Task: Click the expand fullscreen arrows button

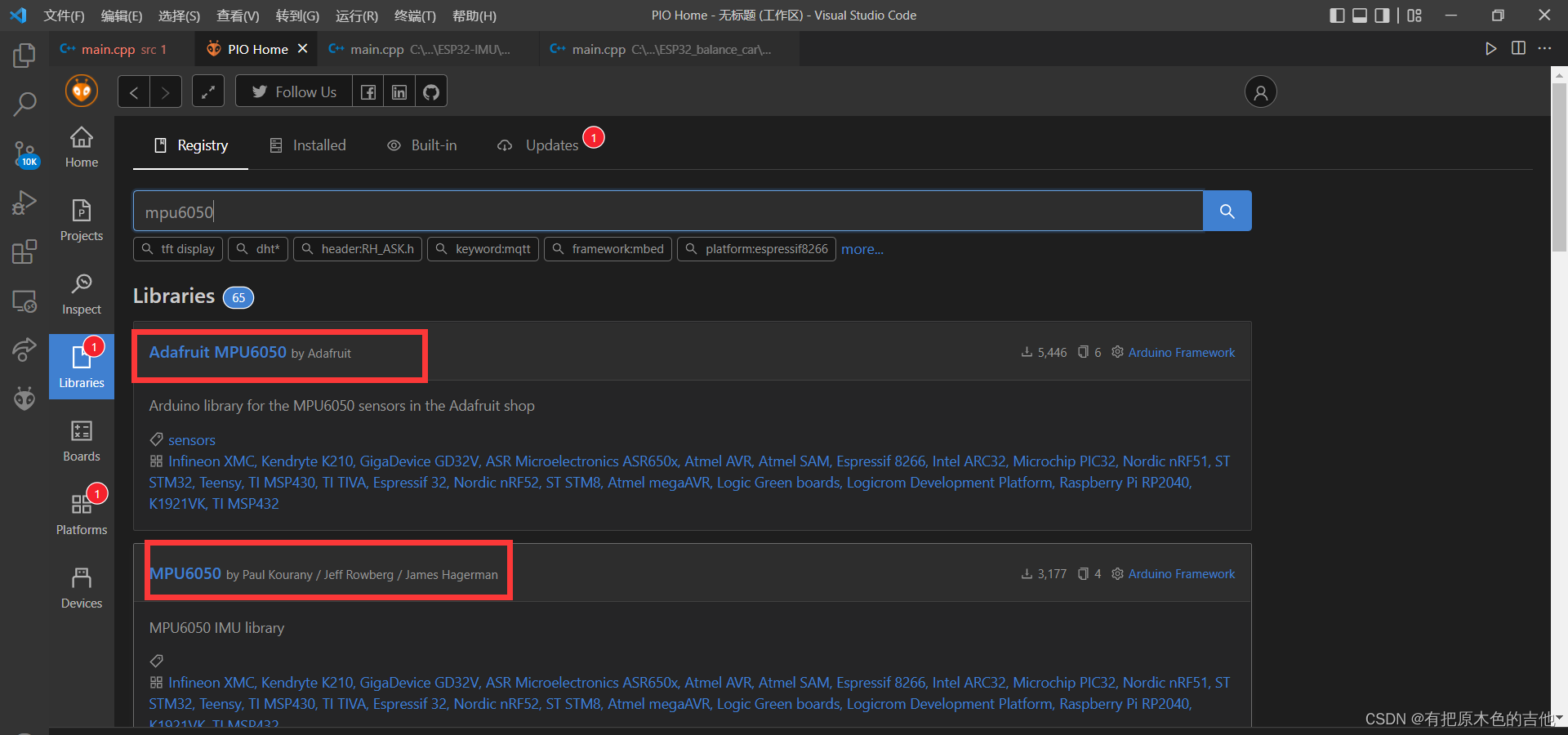Action: [208, 91]
